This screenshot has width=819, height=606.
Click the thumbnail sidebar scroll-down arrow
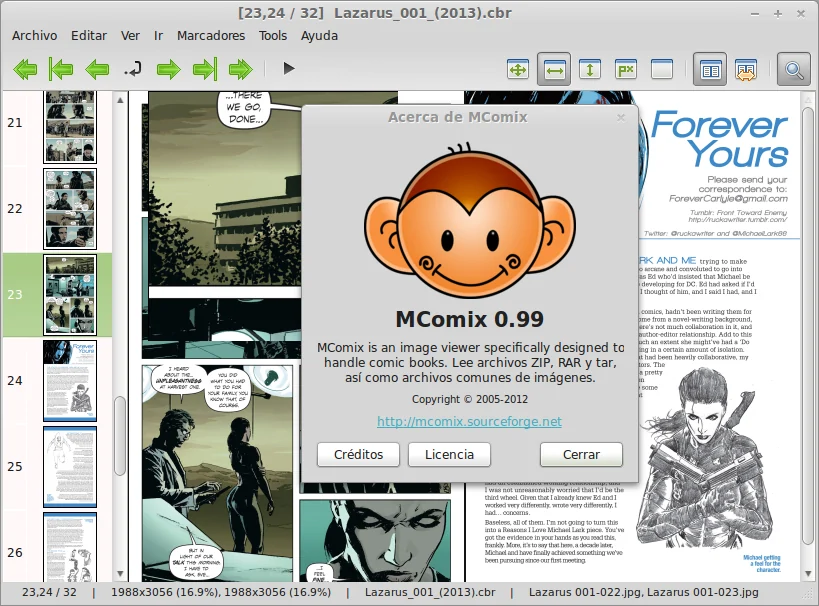coord(120,574)
